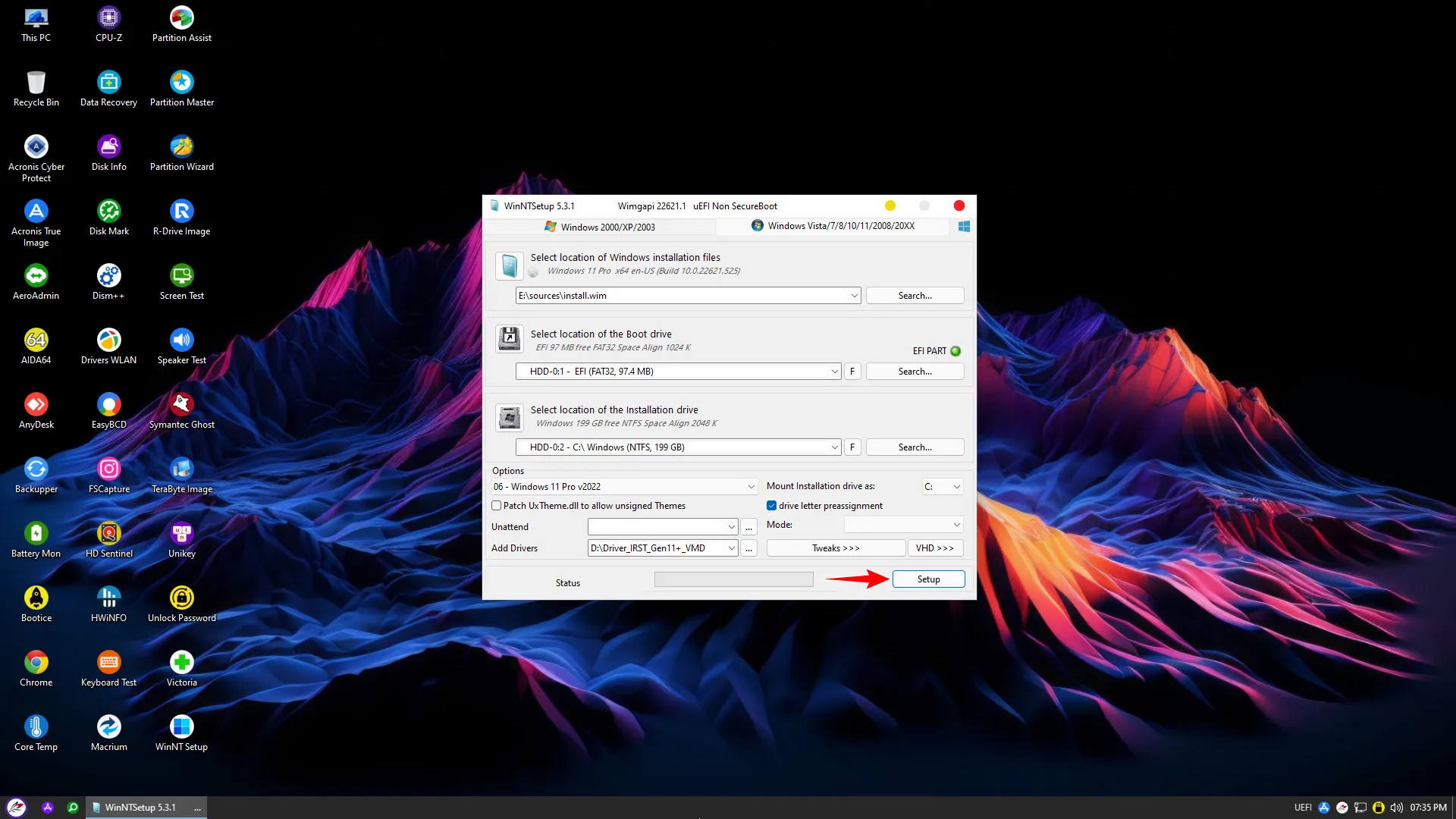Image resolution: width=1456 pixels, height=819 pixels.
Task: Open the Windows 11 Pro edition dropdown
Action: (x=751, y=487)
